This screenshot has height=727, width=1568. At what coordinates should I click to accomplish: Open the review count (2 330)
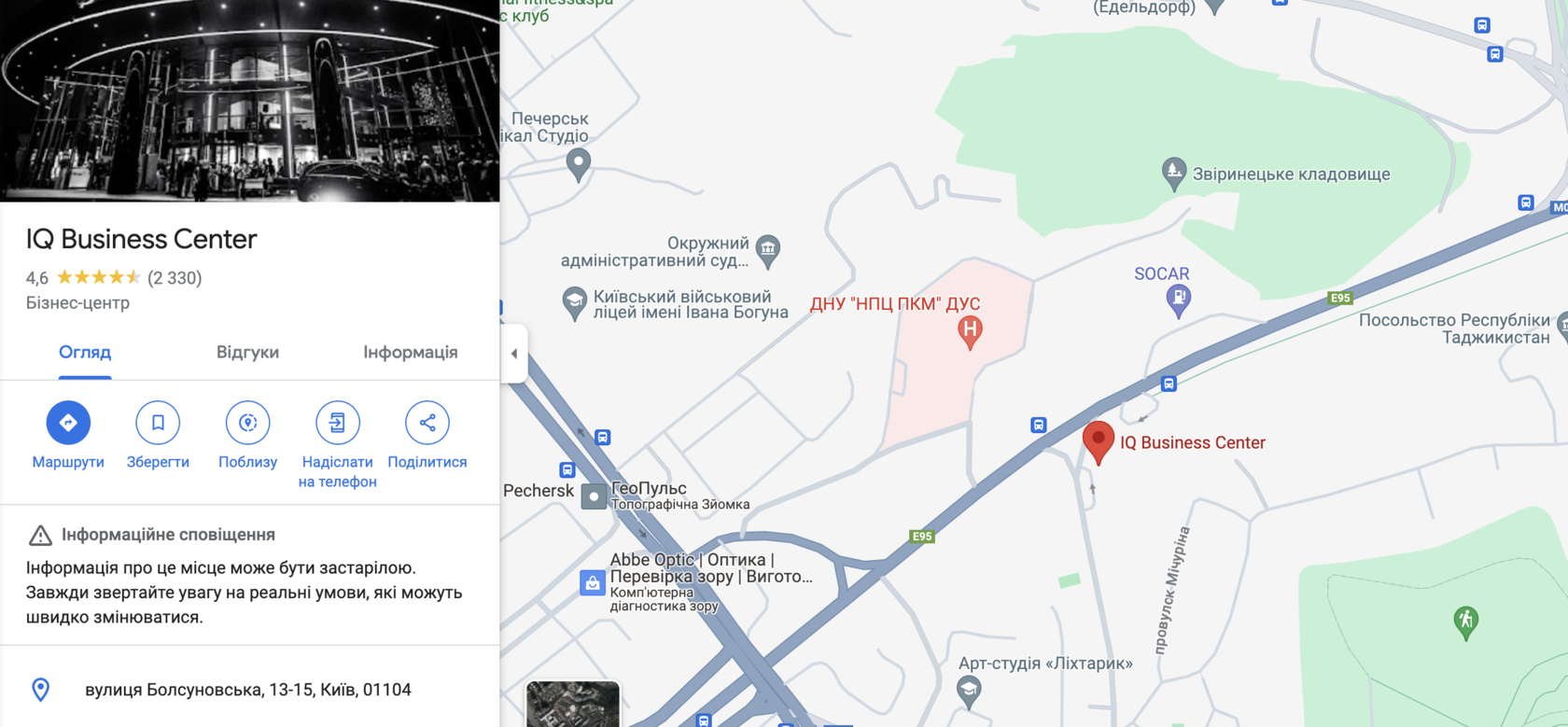175,278
